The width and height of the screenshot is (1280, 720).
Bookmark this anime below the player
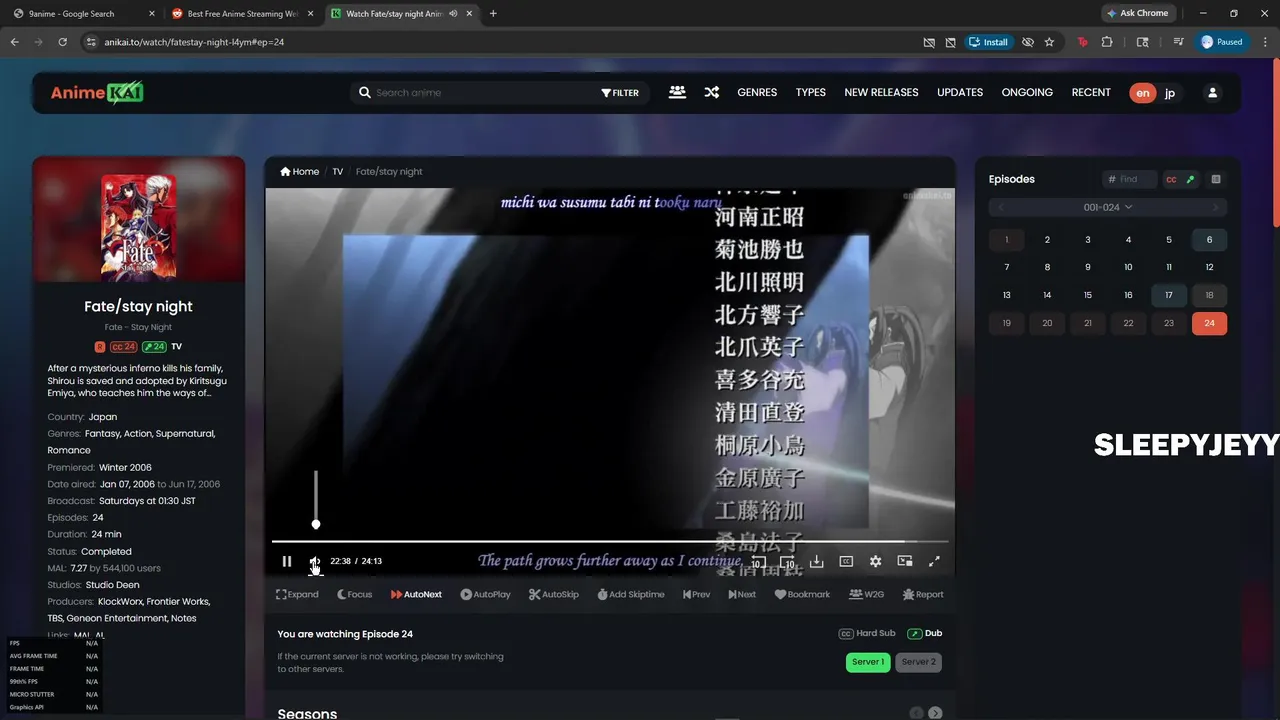point(802,594)
